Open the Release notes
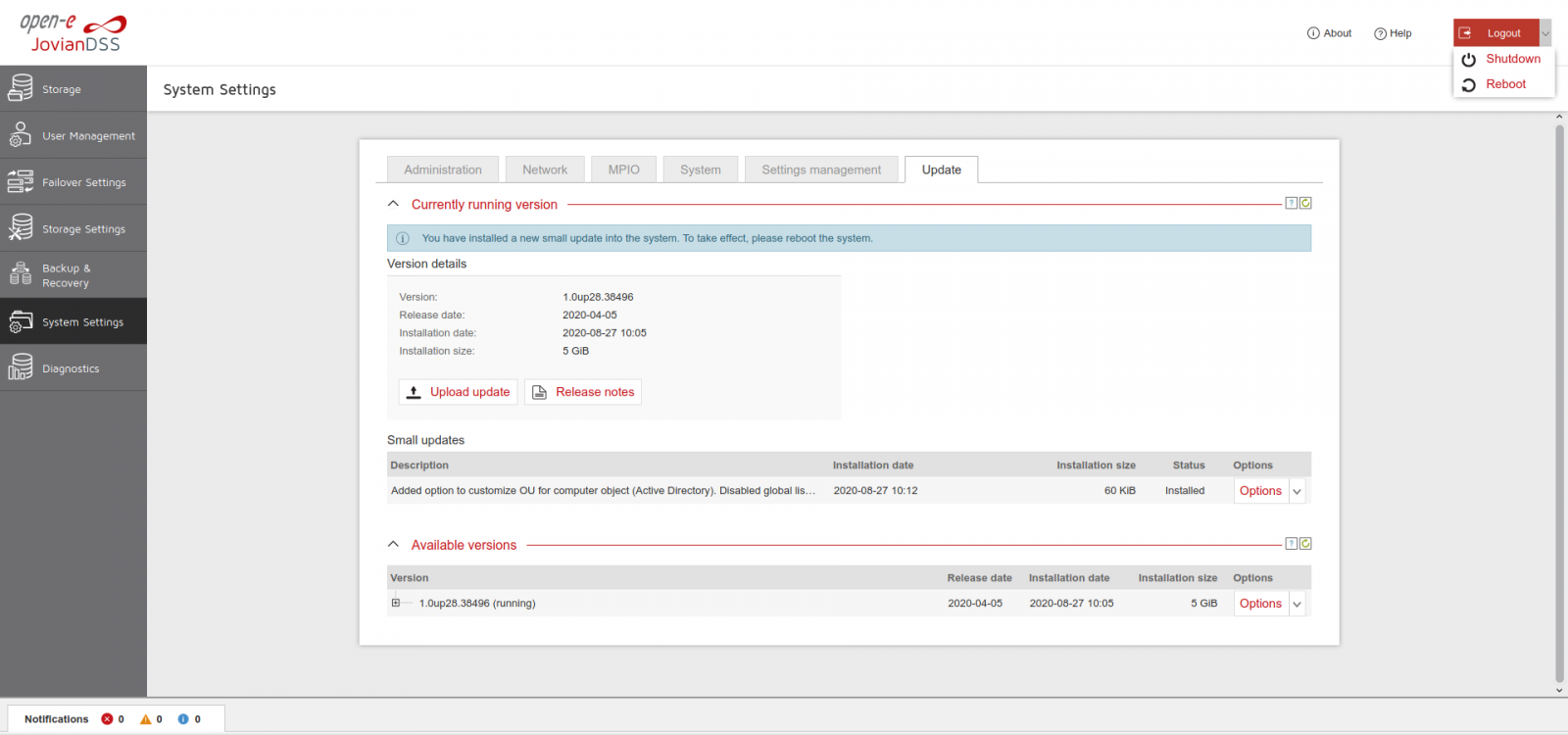1568x735 pixels. (583, 392)
